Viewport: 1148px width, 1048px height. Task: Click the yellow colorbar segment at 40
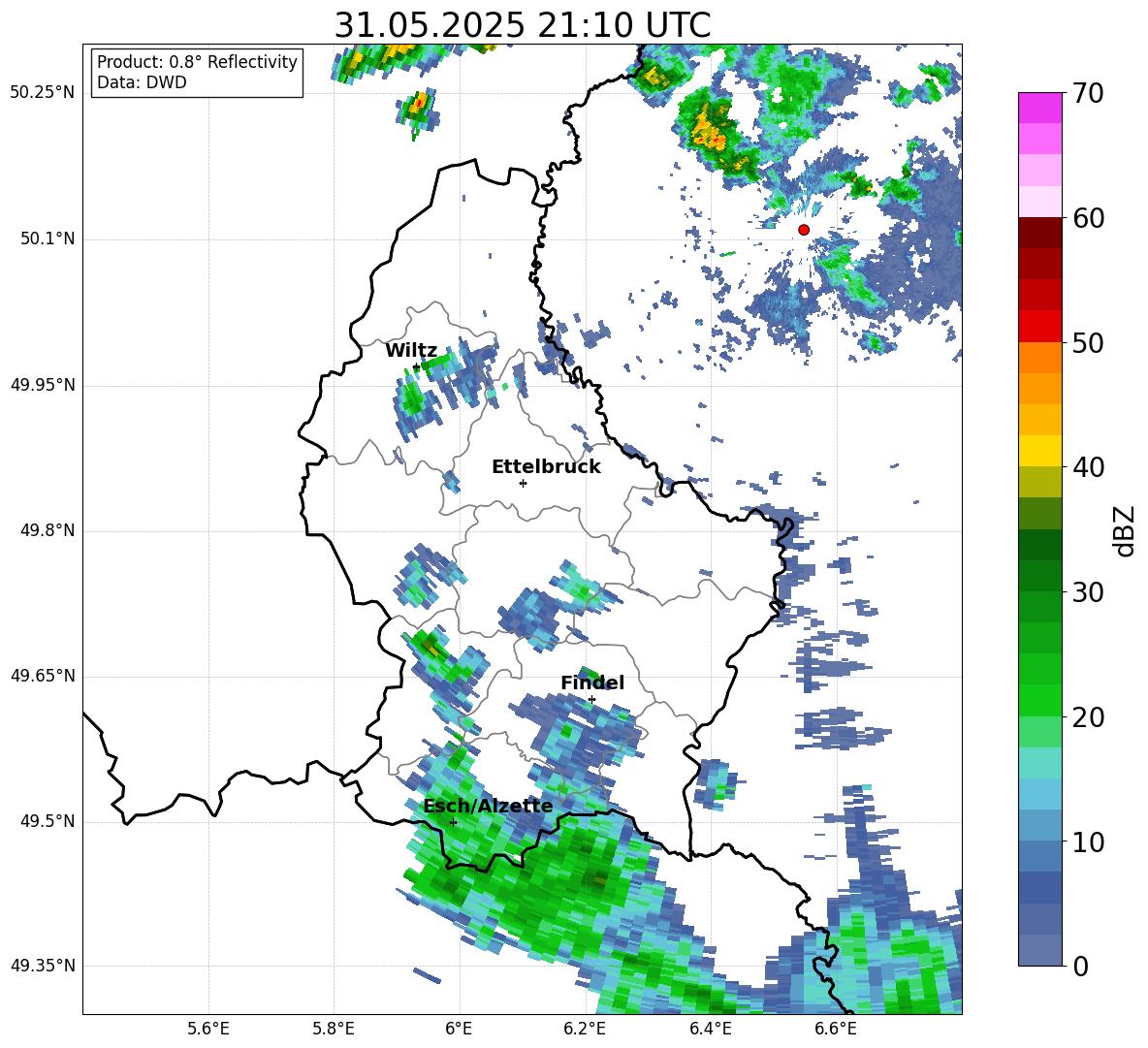[x=1039, y=451]
